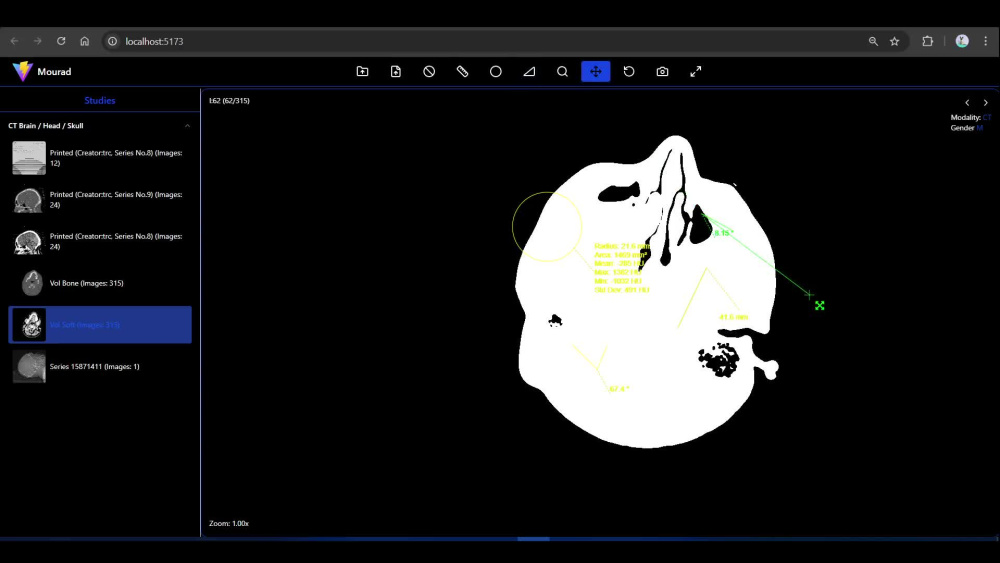The width and height of the screenshot is (1000, 563).
Task: Open the upload folder tool
Action: click(362, 71)
